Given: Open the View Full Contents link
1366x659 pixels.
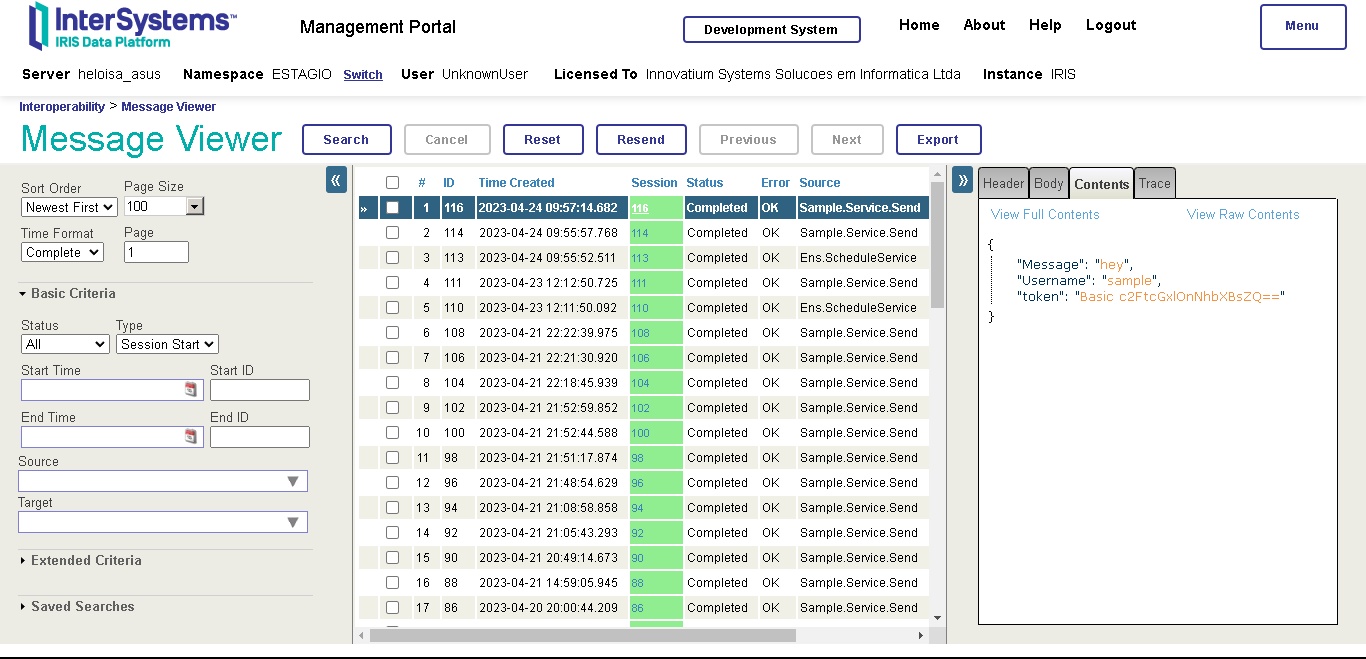Looking at the screenshot, I should tap(1045, 215).
